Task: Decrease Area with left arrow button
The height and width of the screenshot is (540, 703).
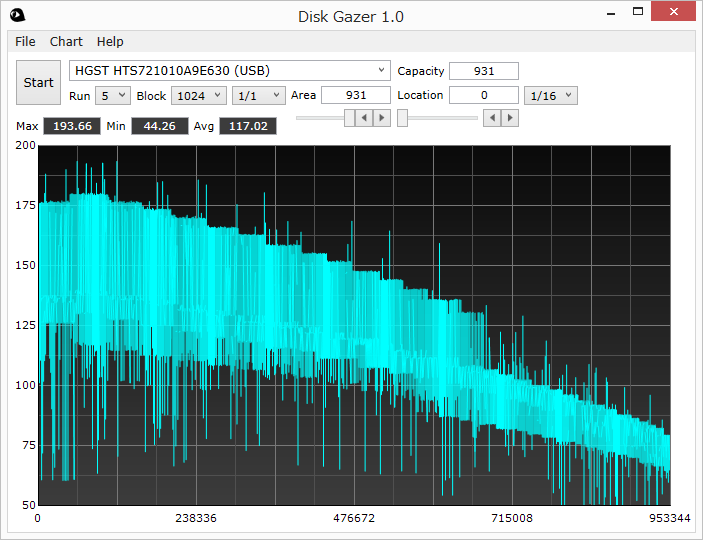Action: pyautogui.click(x=364, y=118)
